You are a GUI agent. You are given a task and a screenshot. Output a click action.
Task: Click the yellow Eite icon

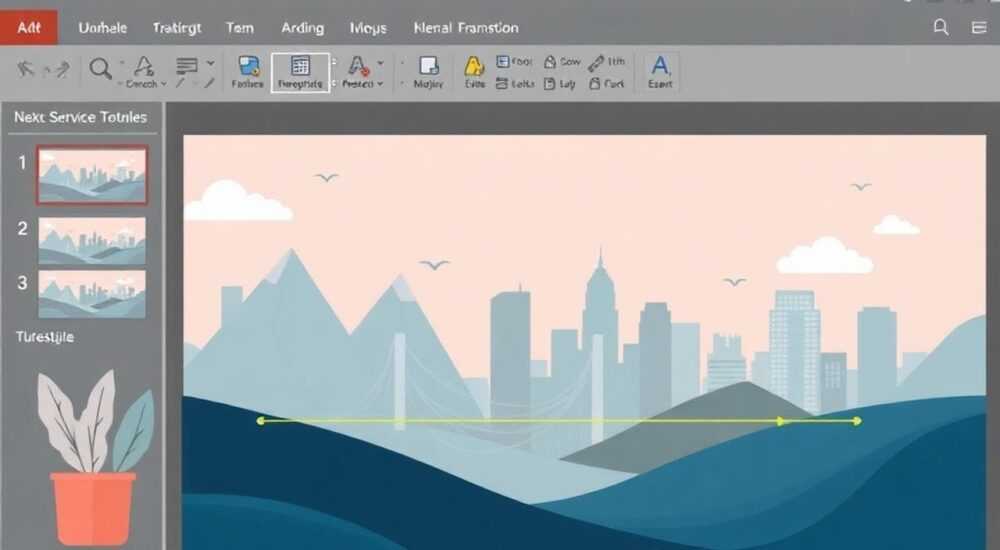(x=474, y=66)
